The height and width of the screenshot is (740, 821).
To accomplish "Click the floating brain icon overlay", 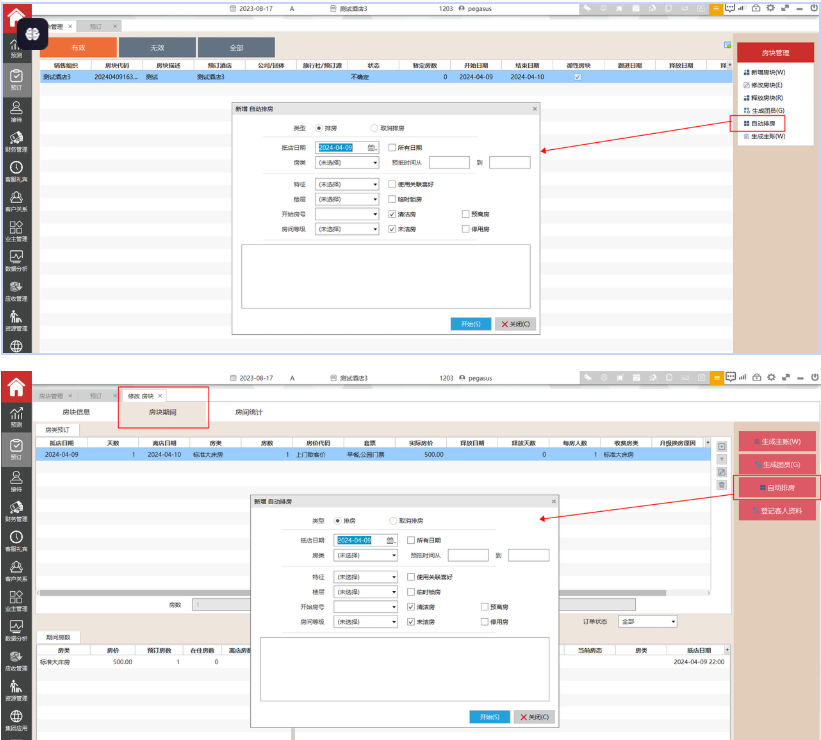I will pos(32,32).
